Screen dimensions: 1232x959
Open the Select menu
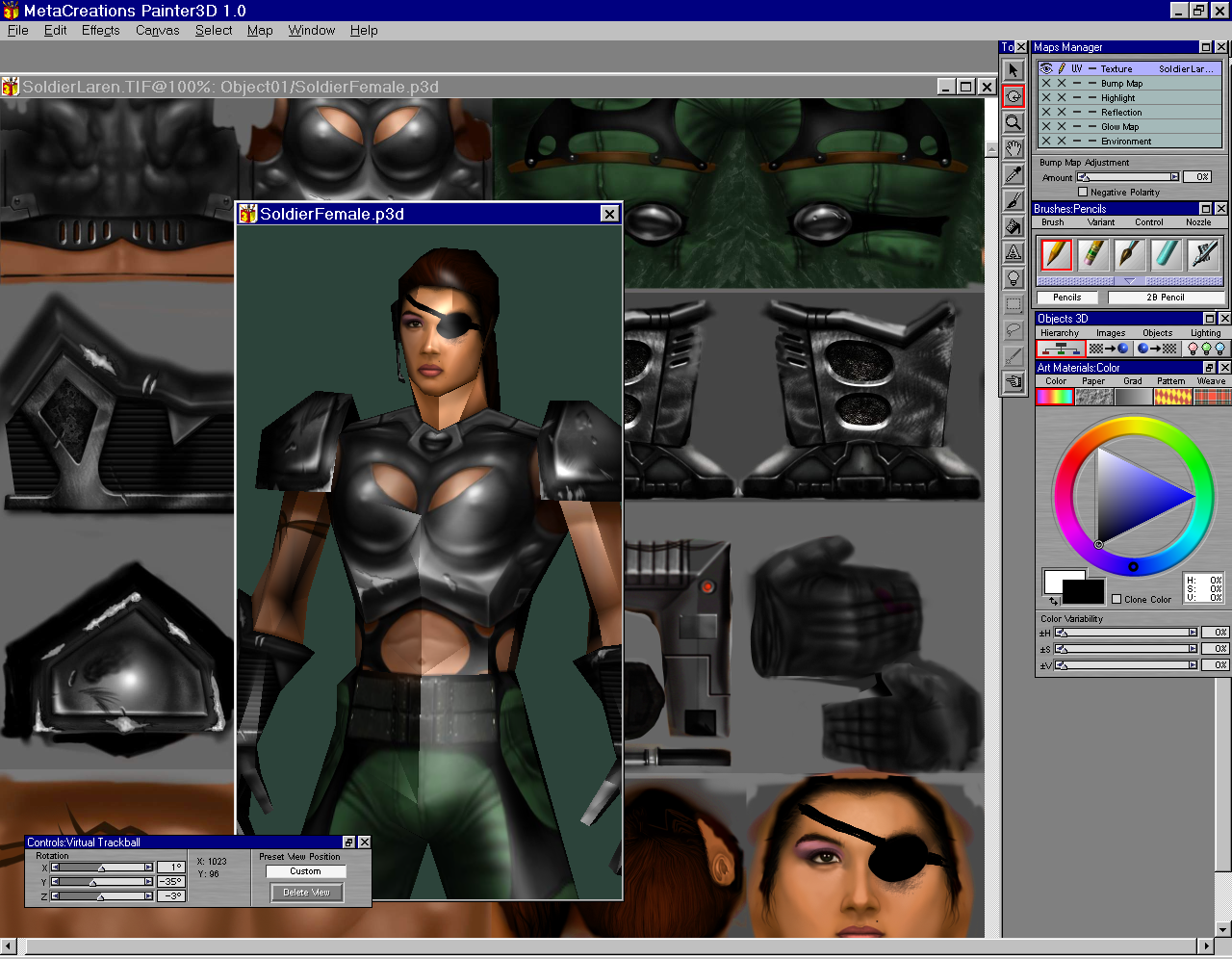[x=214, y=30]
